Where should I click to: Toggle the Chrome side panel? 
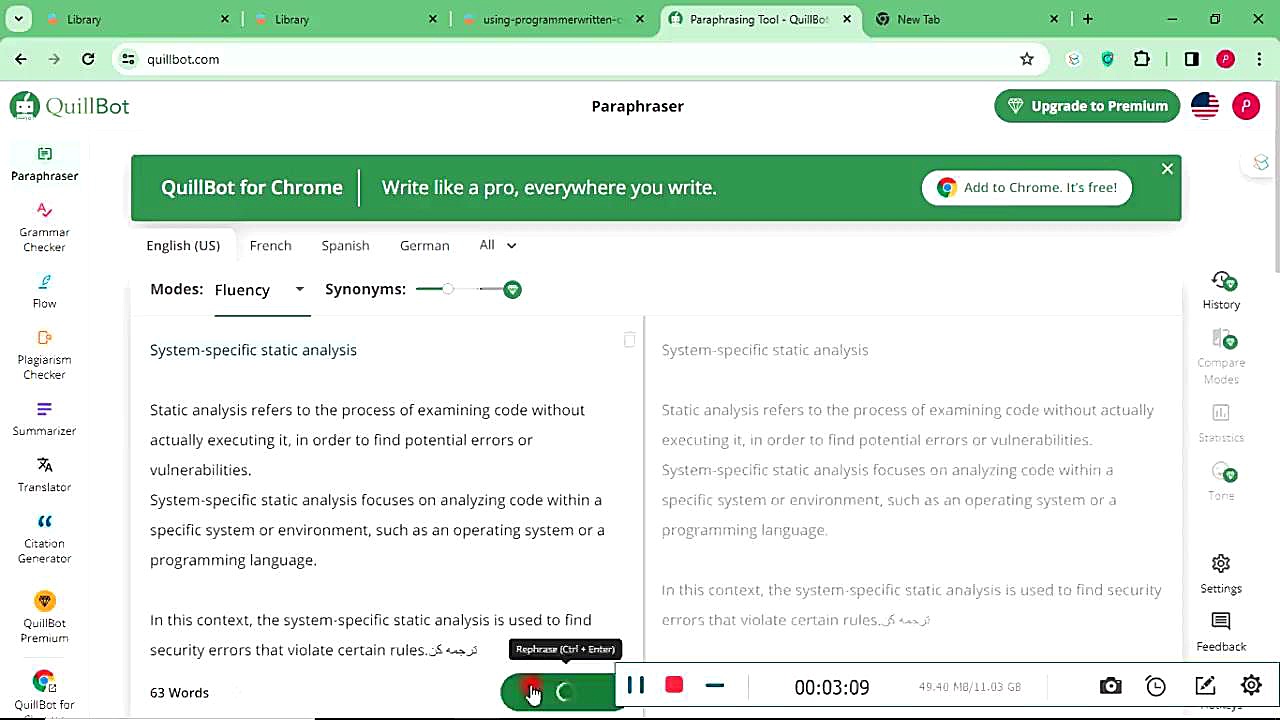pyautogui.click(x=1191, y=59)
